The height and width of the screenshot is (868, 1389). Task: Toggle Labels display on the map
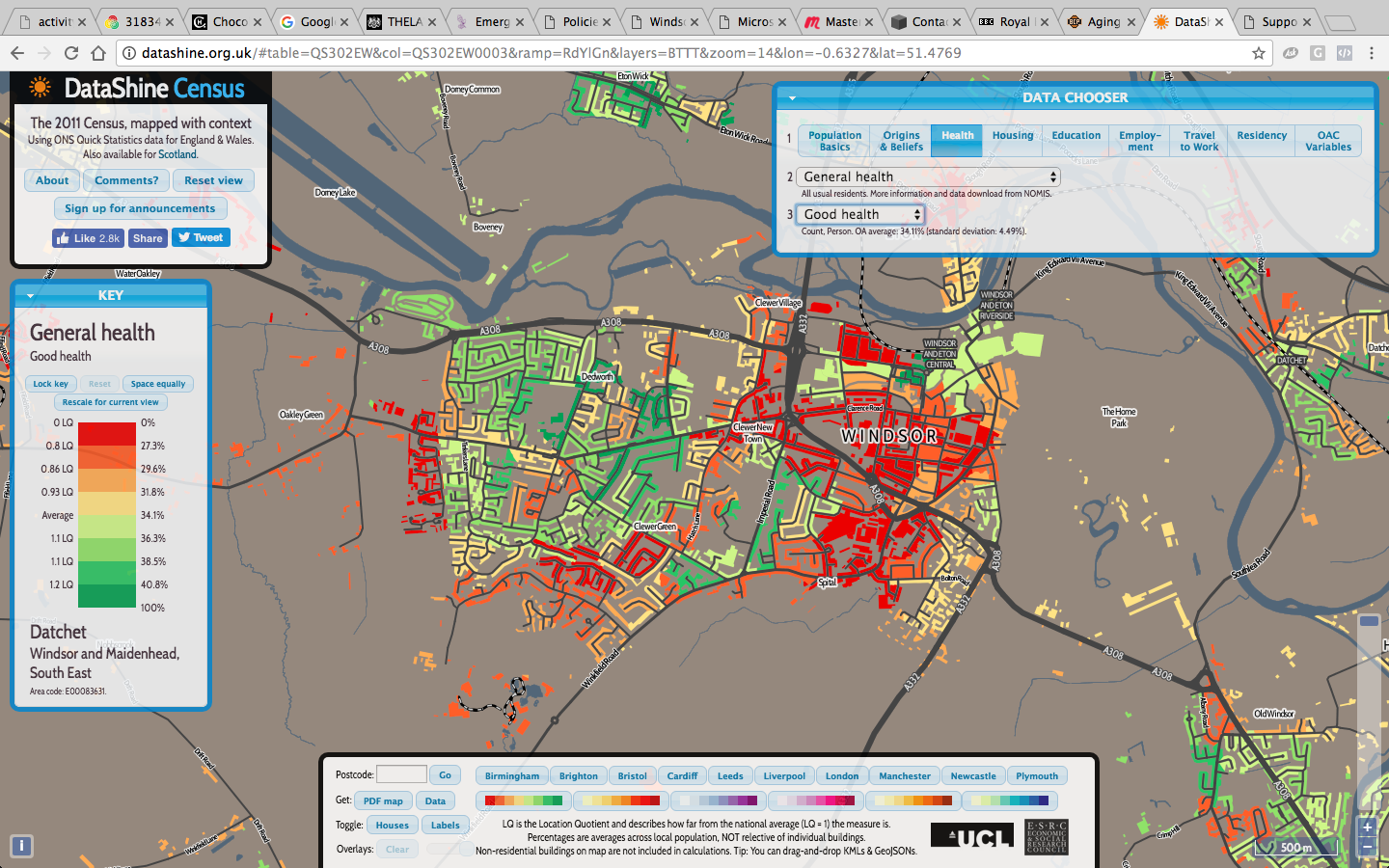[445, 825]
